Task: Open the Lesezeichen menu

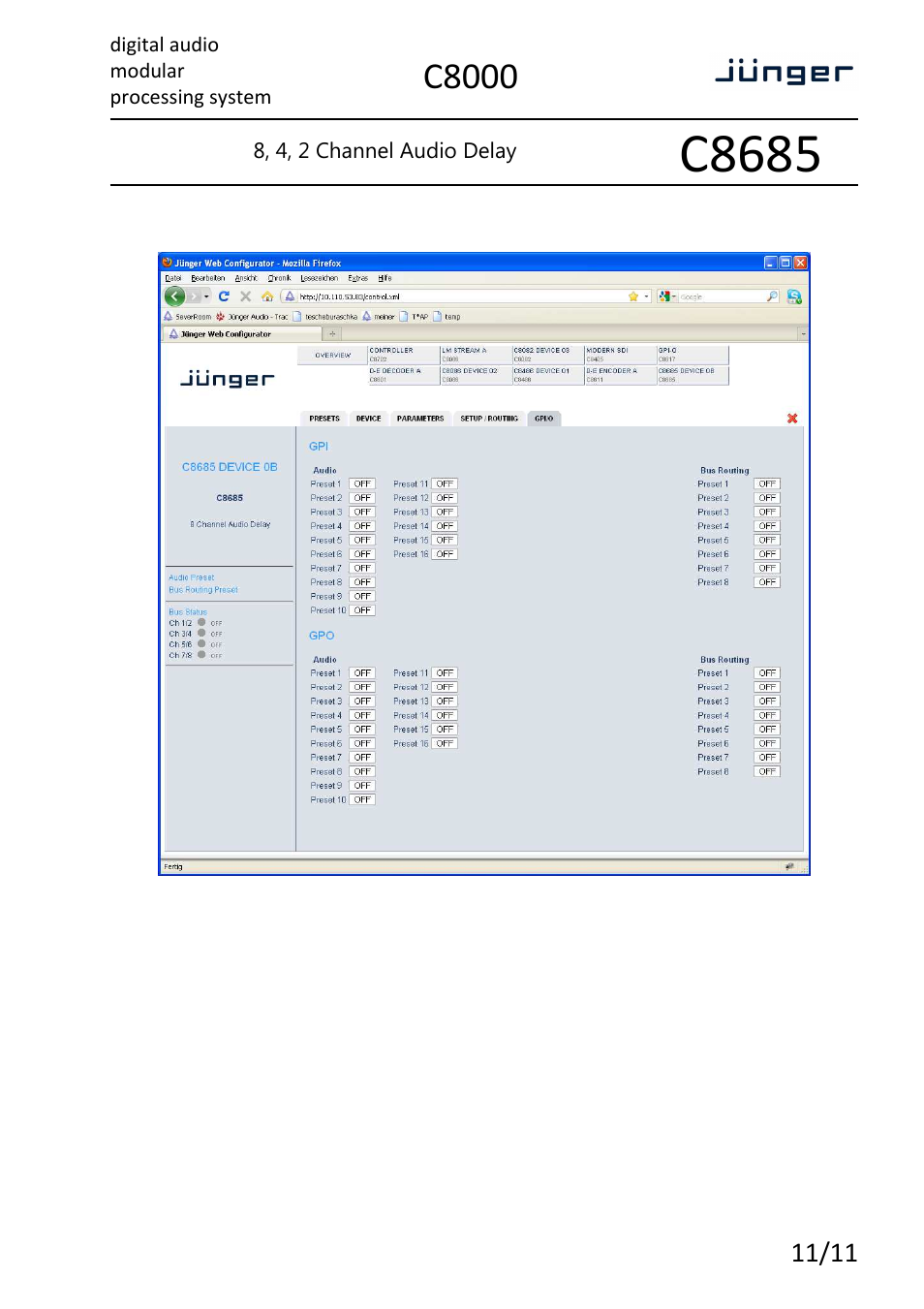Action: [319, 278]
